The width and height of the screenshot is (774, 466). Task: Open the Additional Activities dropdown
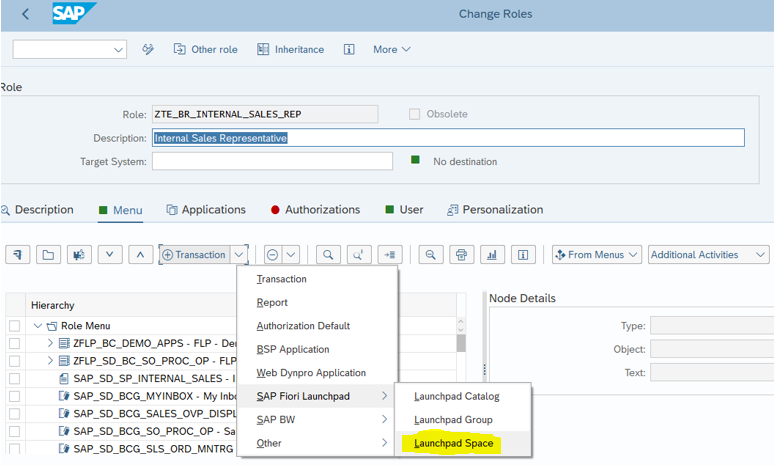pyautogui.click(x=708, y=255)
